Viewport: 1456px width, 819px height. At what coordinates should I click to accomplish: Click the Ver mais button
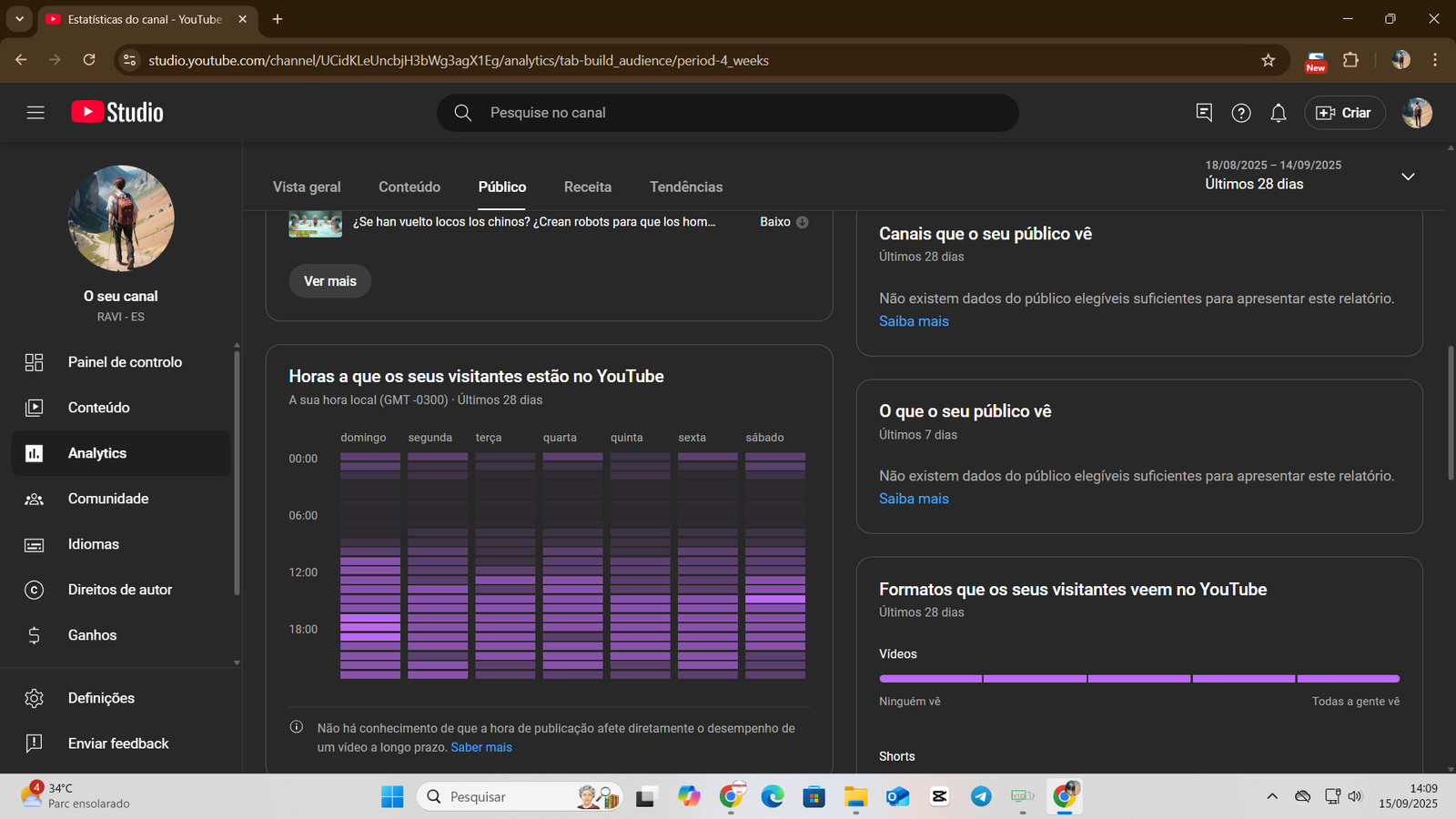[x=329, y=281]
